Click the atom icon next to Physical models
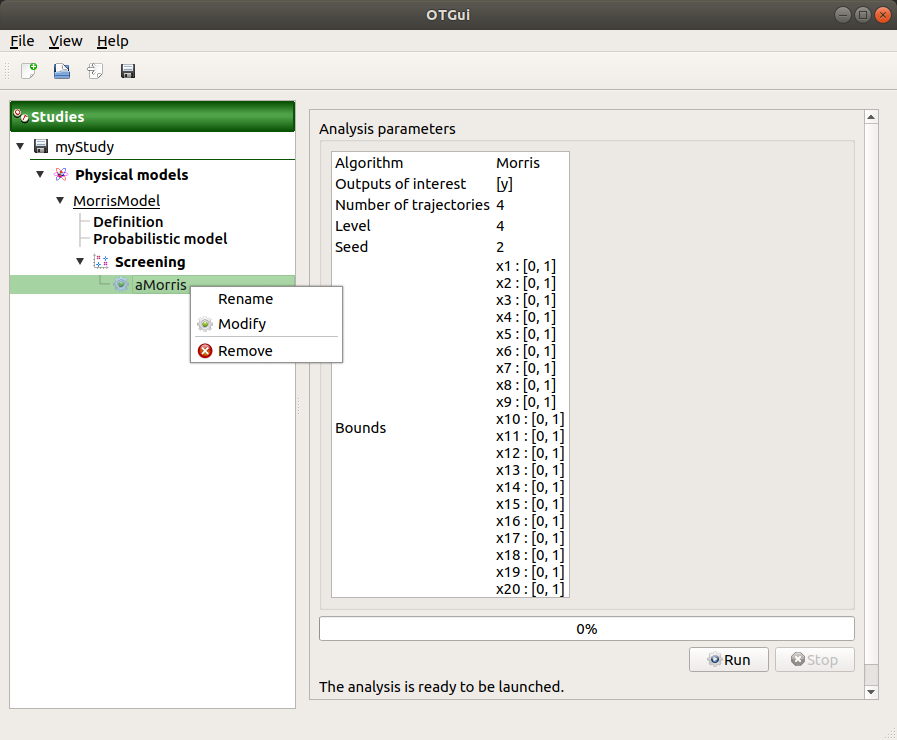The width and height of the screenshot is (897, 740). (x=61, y=175)
